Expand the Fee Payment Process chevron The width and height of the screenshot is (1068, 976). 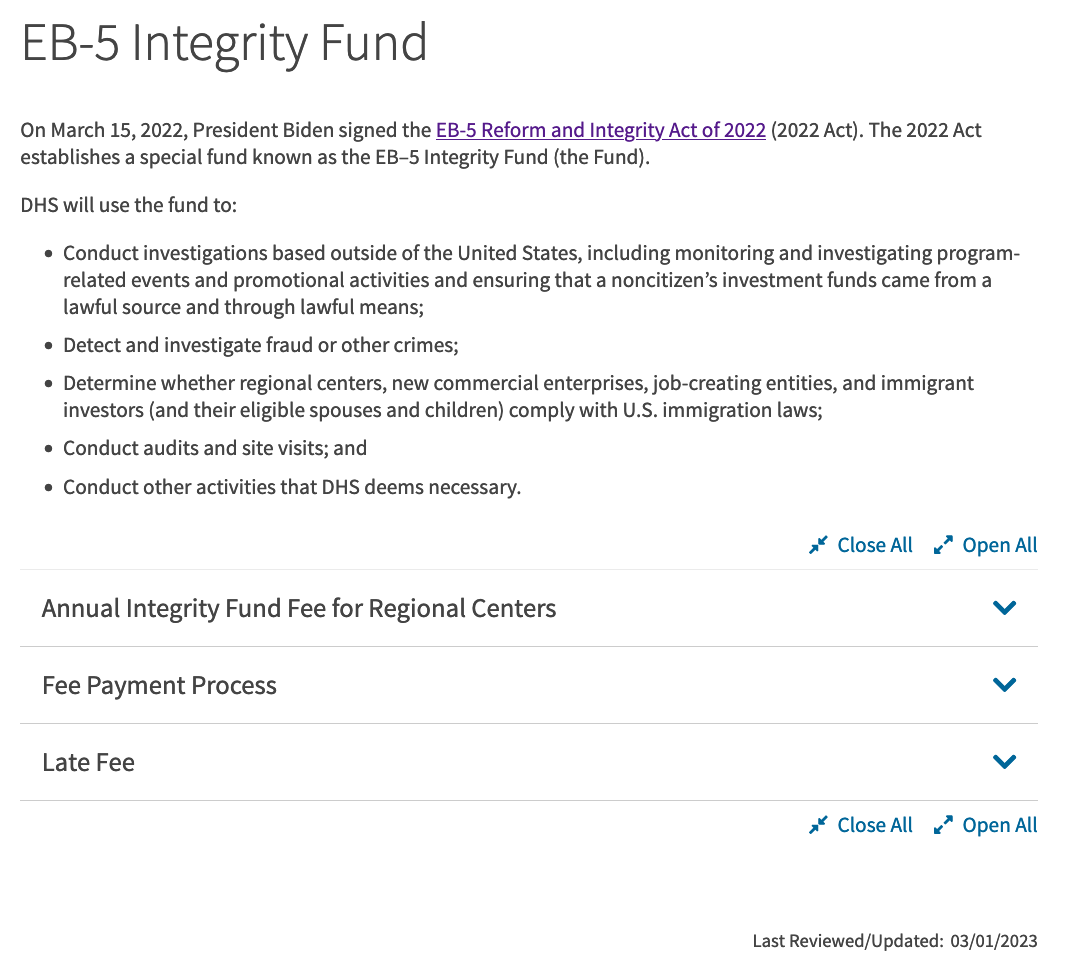pyautogui.click(x=1004, y=685)
